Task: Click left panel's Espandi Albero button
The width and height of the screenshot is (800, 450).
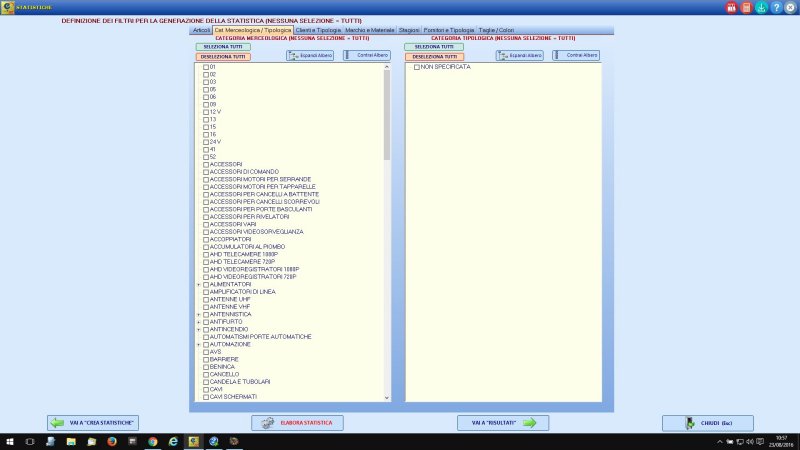Action: pyautogui.click(x=310, y=56)
